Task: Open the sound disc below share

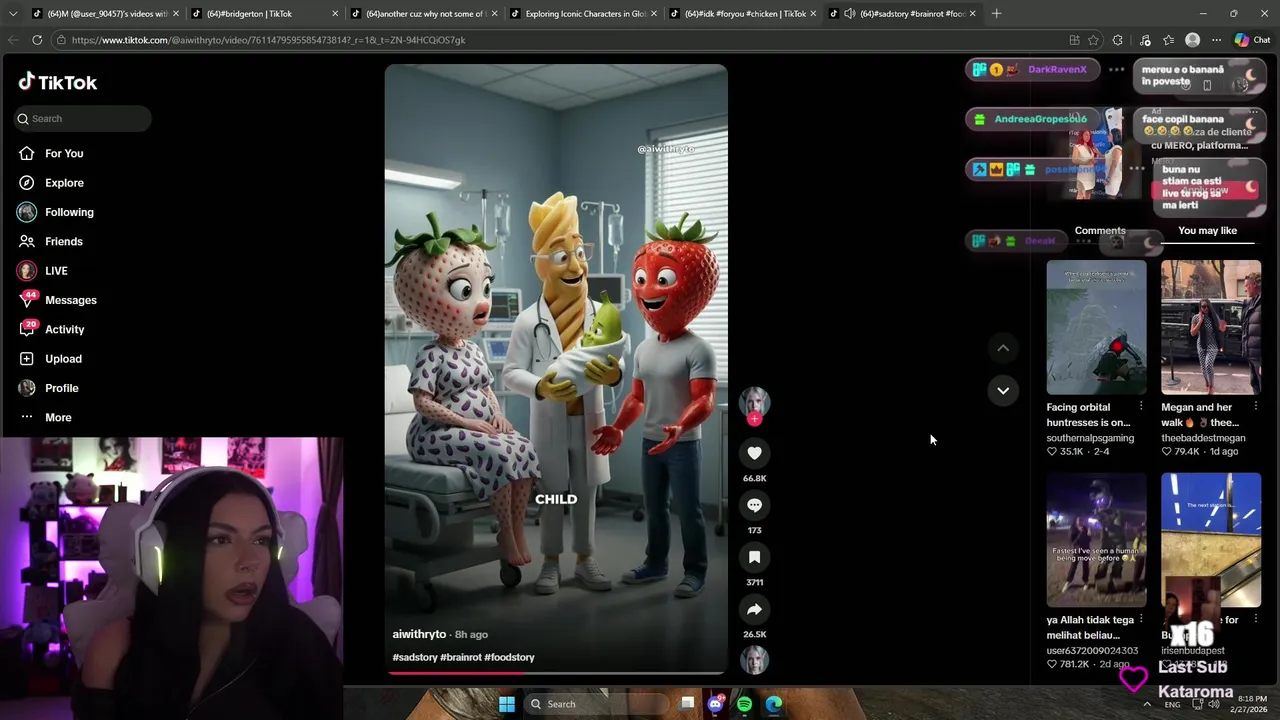Action: (x=754, y=660)
